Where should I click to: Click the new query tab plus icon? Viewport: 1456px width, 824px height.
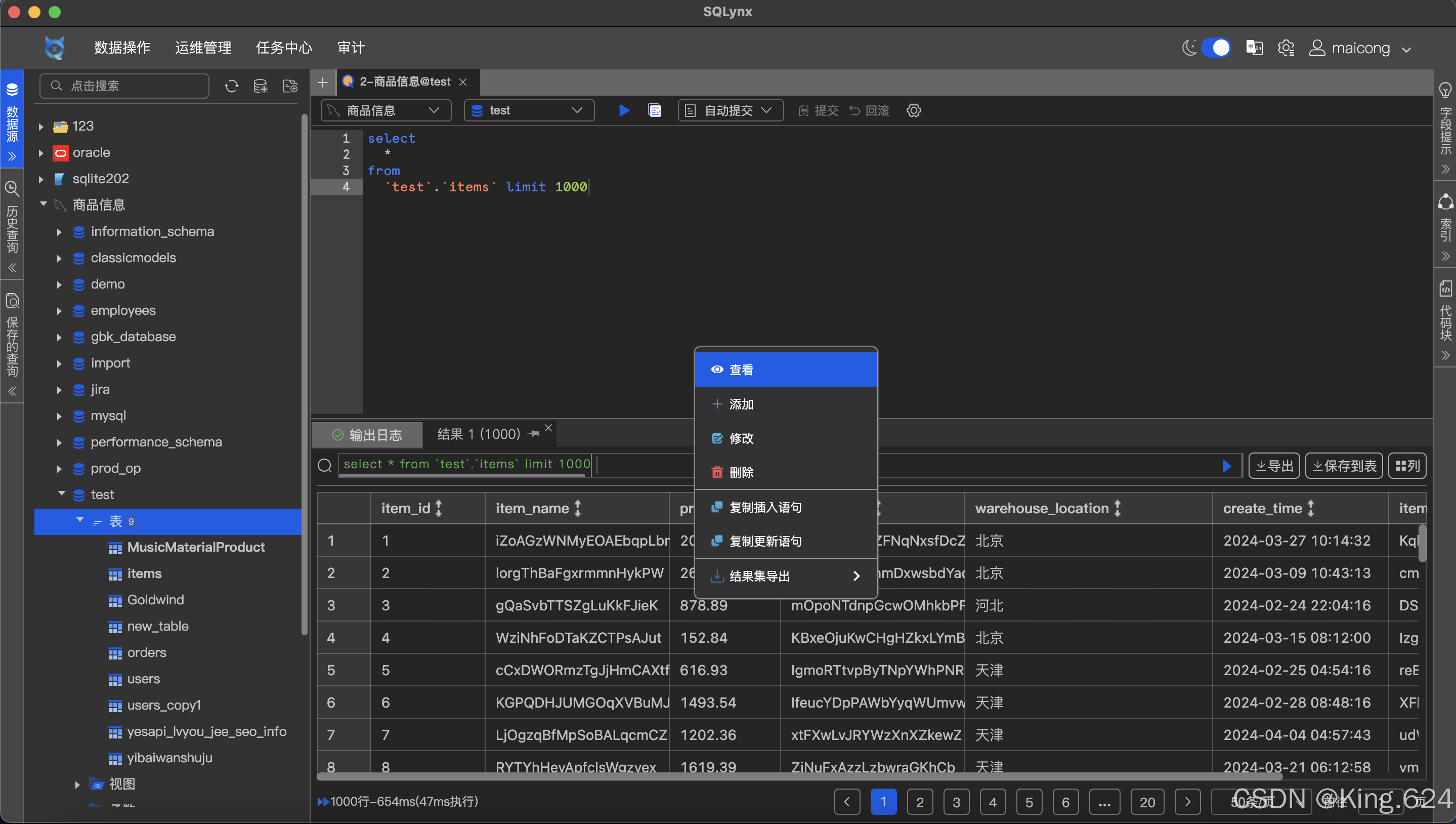pyautogui.click(x=322, y=83)
